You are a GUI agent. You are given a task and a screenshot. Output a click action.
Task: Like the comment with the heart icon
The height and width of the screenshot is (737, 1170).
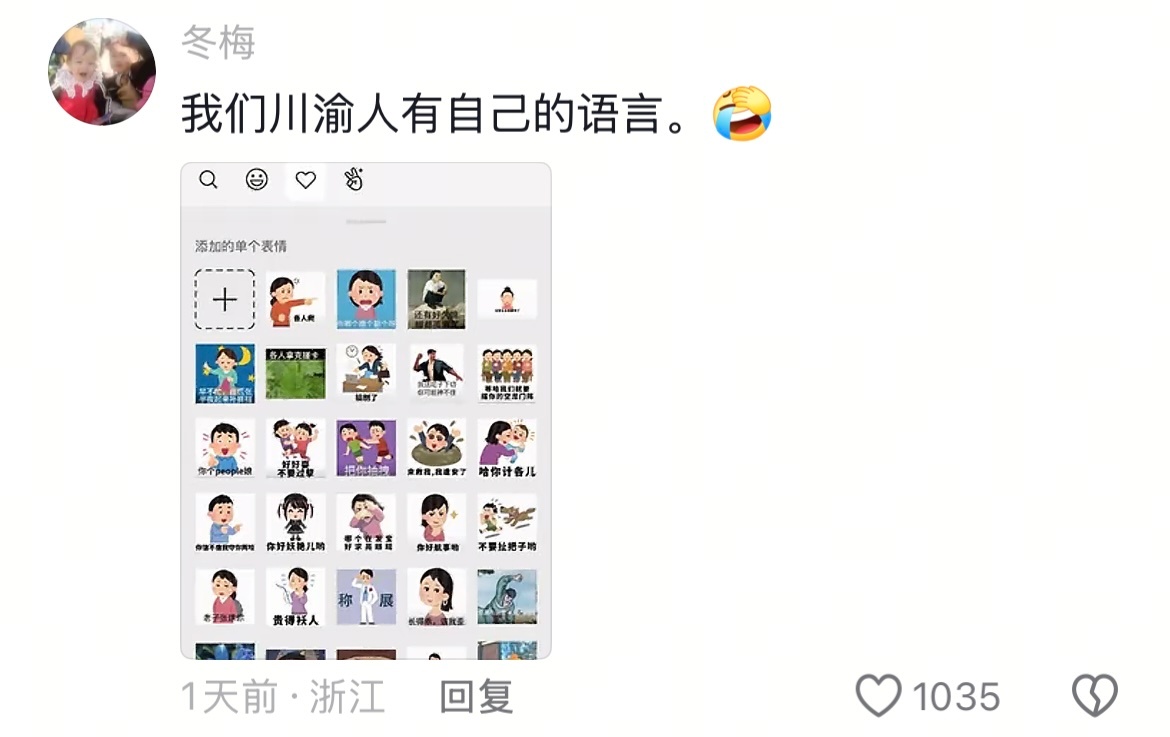tap(878, 695)
